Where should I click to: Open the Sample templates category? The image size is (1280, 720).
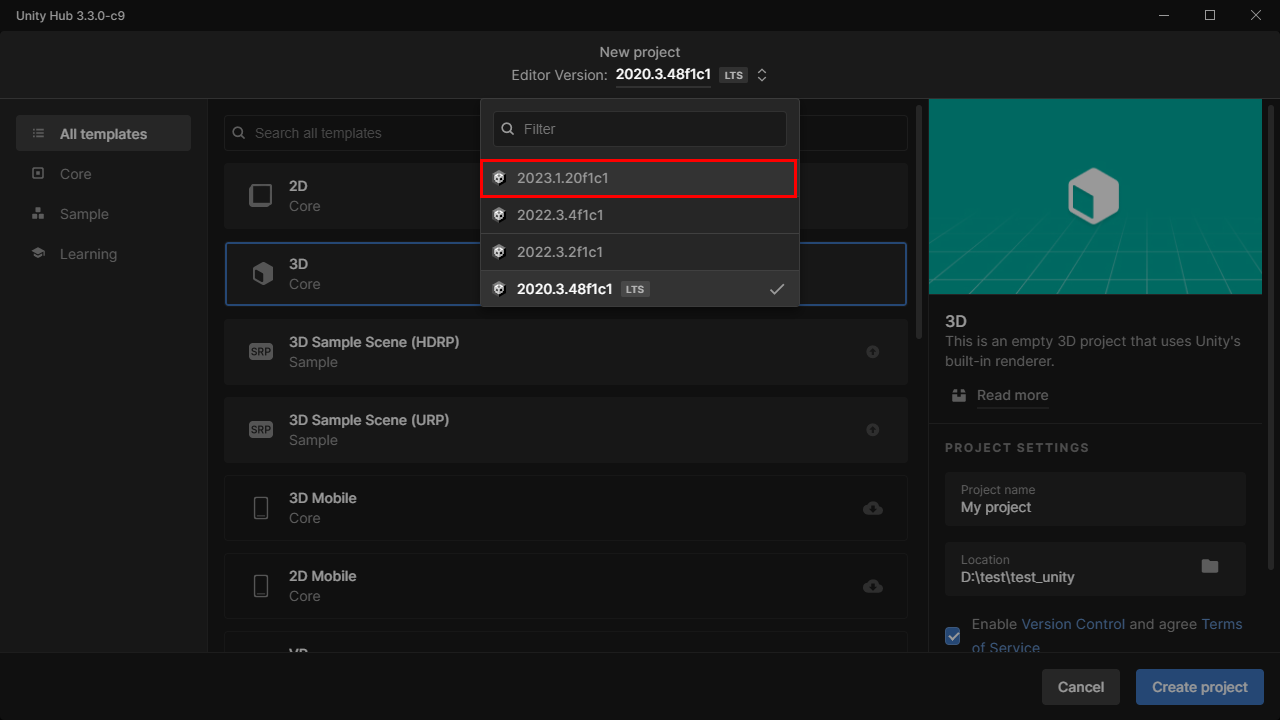coord(84,213)
